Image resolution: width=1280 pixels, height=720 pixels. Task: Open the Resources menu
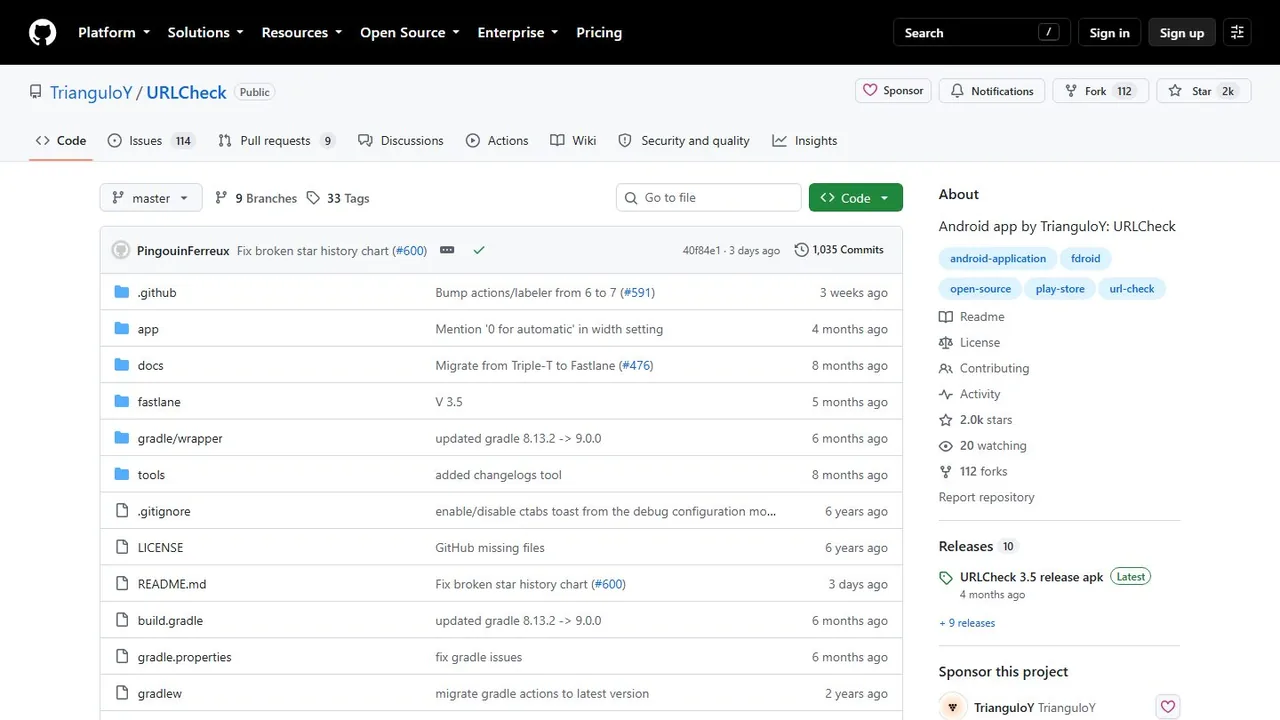coord(302,33)
